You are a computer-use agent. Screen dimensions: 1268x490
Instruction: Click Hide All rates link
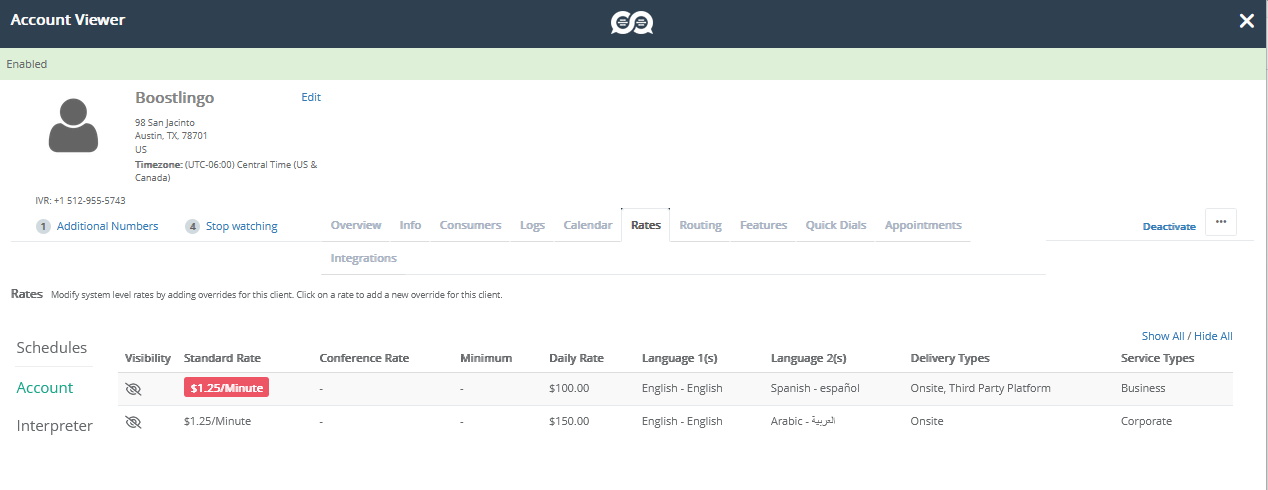1213,336
